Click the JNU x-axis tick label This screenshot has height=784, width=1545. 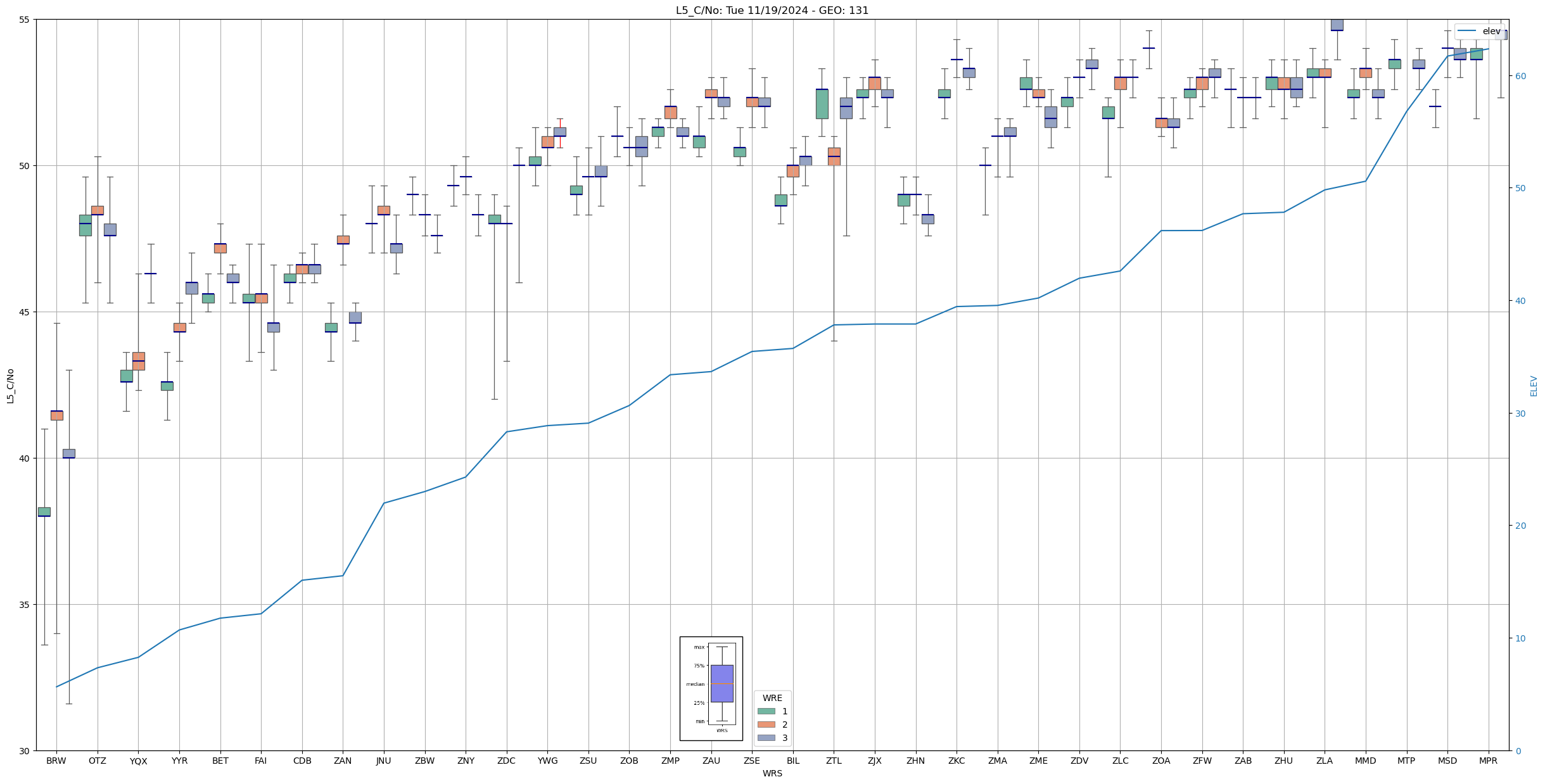[x=383, y=761]
